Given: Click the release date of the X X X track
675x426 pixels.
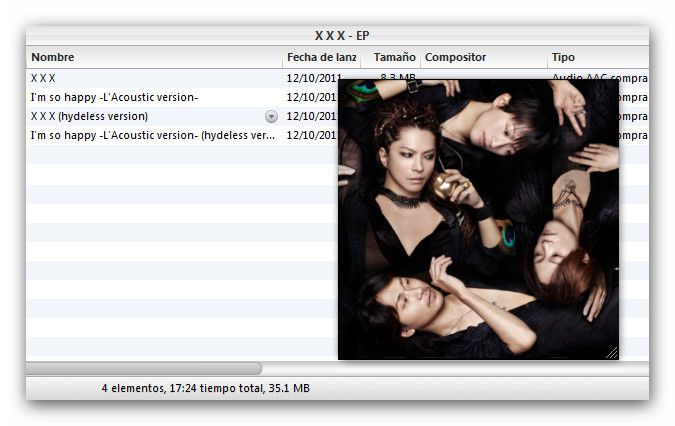Looking at the screenshot, I should pyautogui.click(x=313, y=78).
